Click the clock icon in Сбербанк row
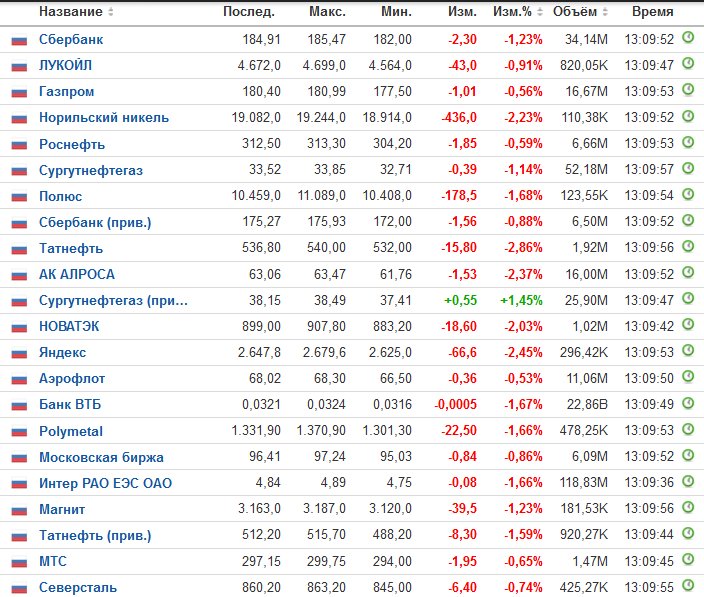The height and width of the screenshot is (597, 704). click(688, 37)
